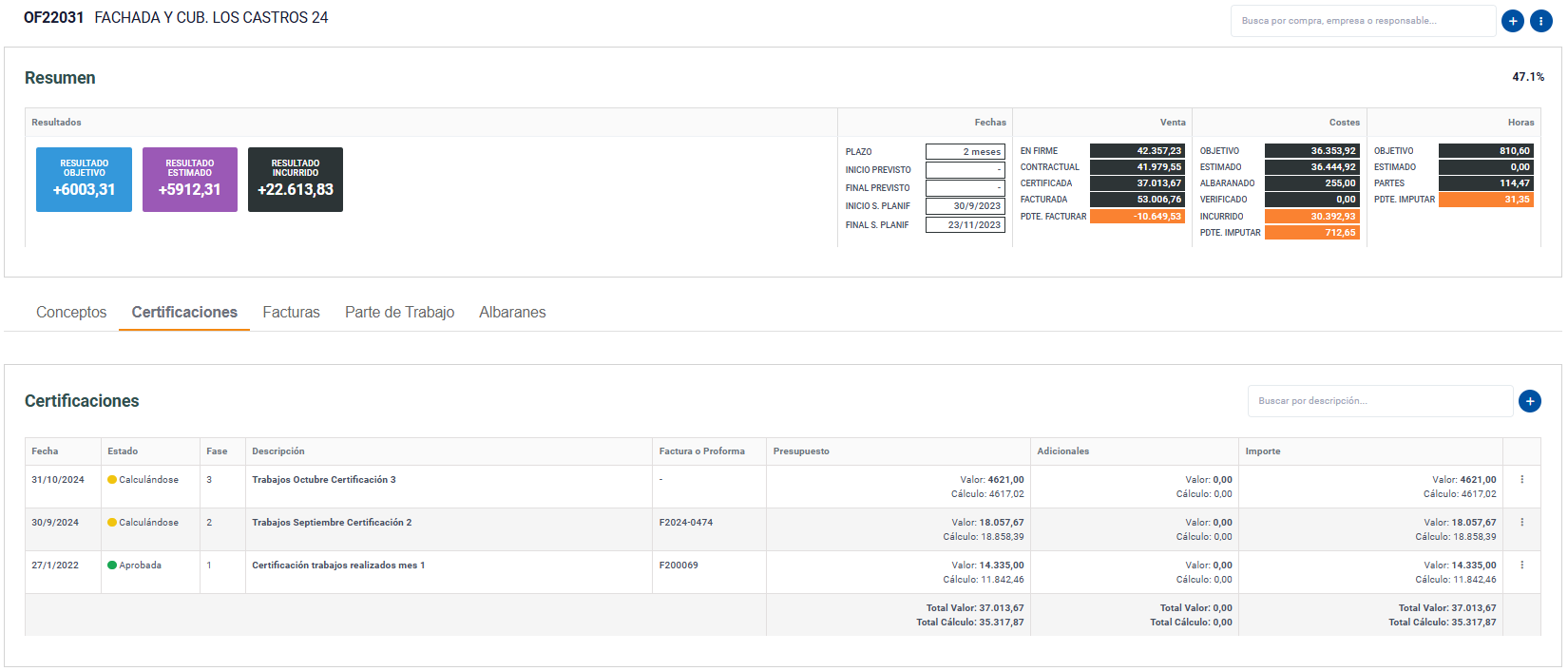Click the blue plus button in top header
Viewport: 1568px width, 671px height.
tap(1512, 21)
